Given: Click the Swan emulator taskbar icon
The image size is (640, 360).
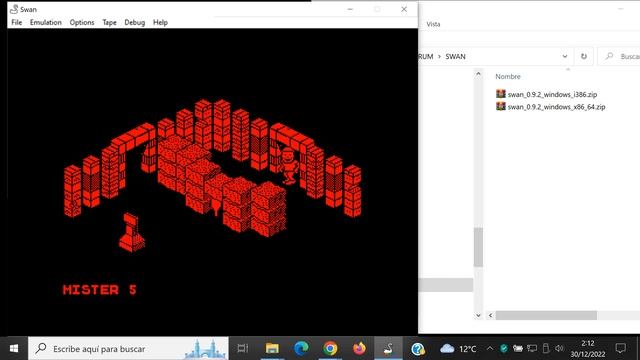Looking at the screenshot, I should pos(388,349).
